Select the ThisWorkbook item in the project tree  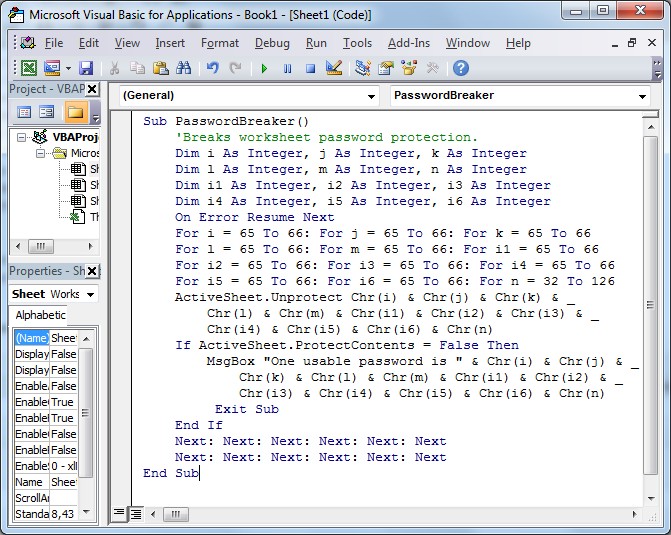pyautogui.click(x=87, y=217)
